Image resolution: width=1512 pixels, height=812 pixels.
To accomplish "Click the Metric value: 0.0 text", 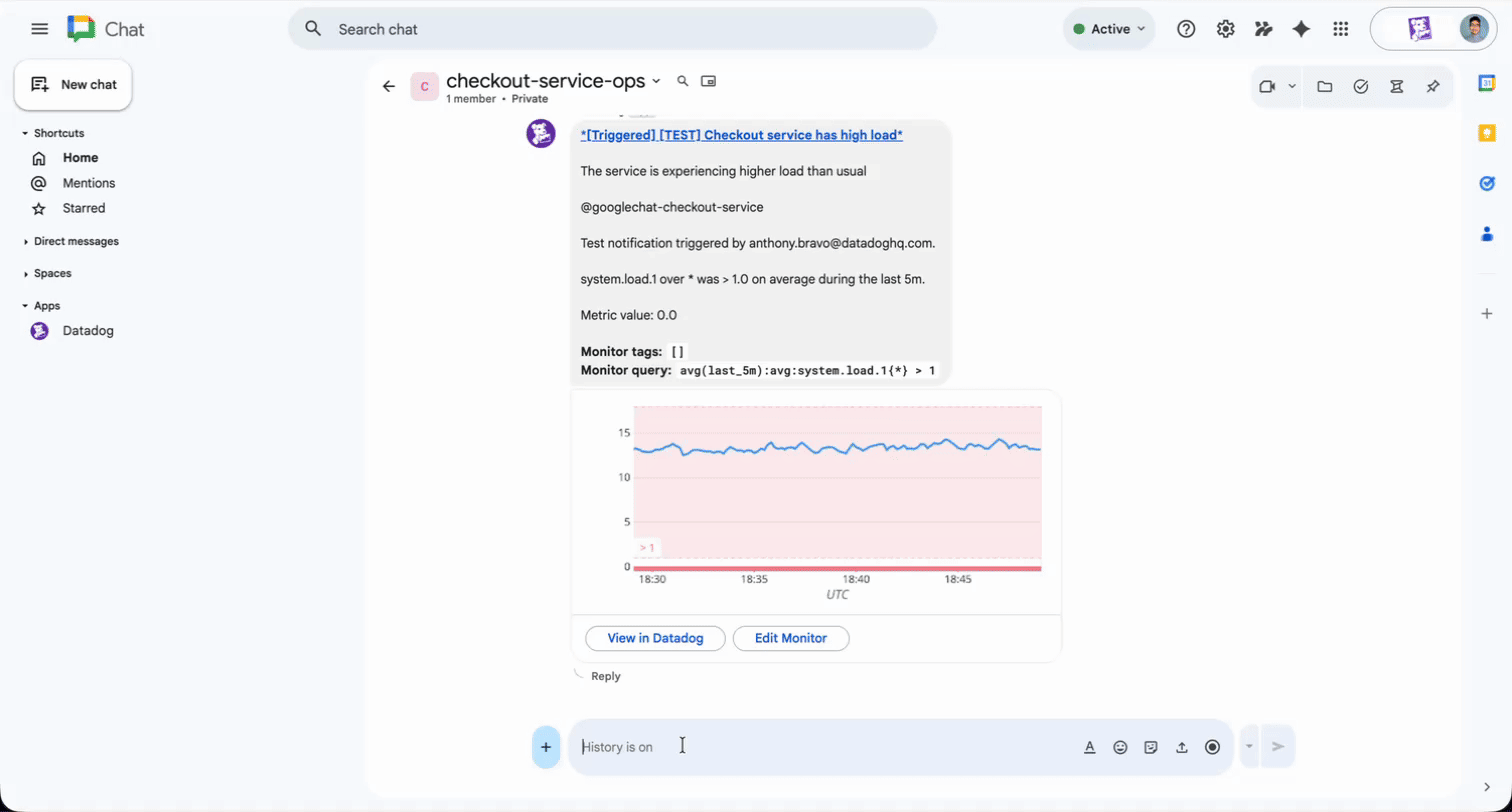I will 629,315.
